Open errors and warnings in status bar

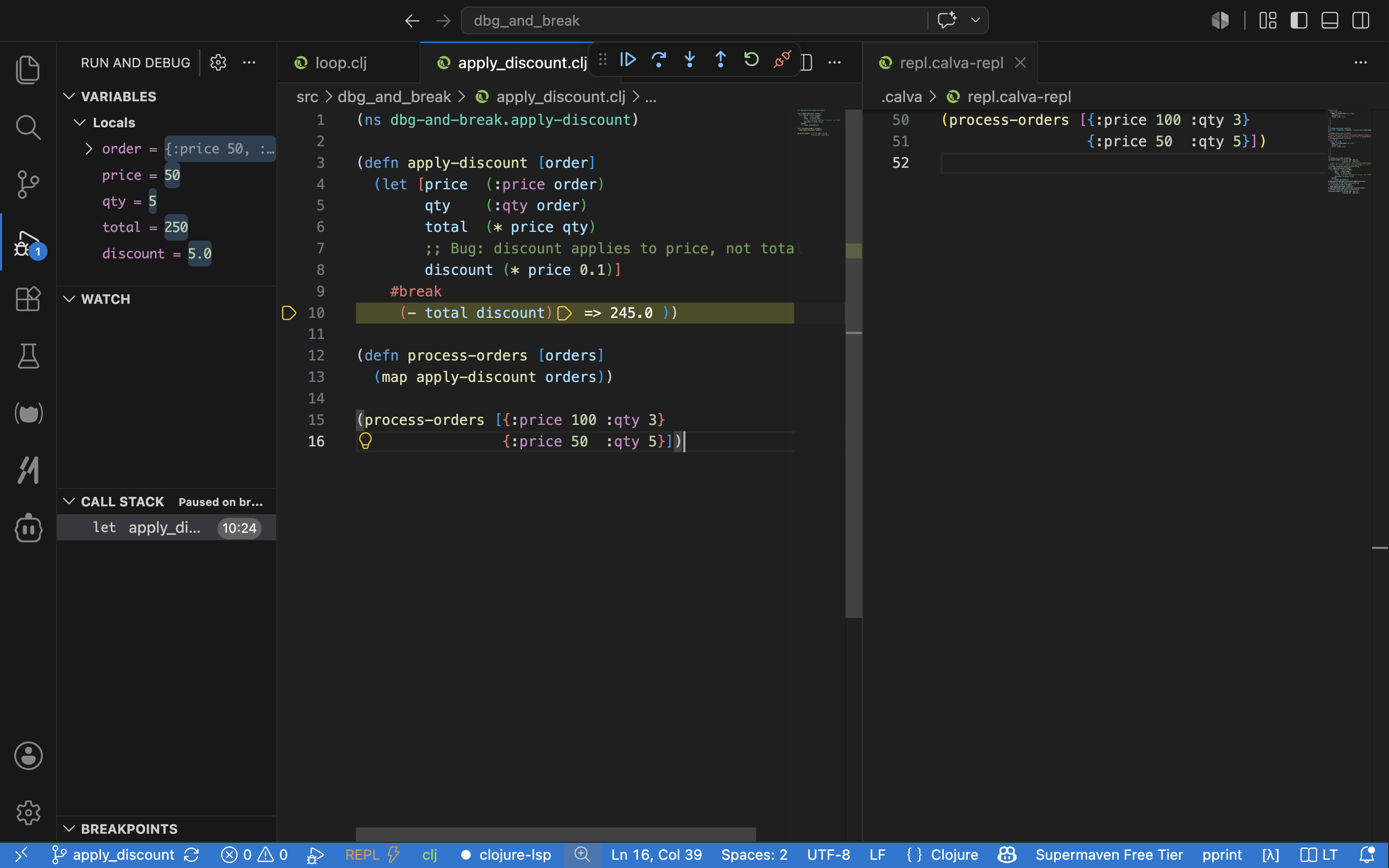254,855
